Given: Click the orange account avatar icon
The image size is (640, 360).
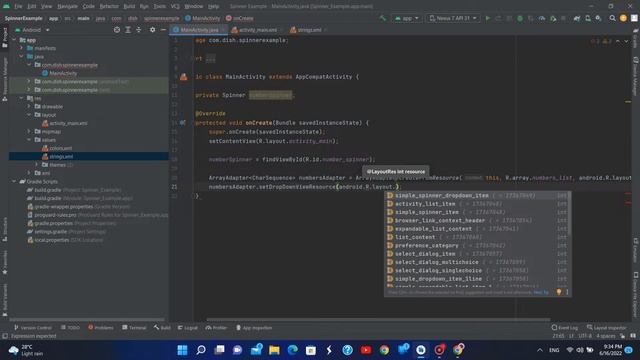Looking at the screenshot, I should (x=623, y=18).
